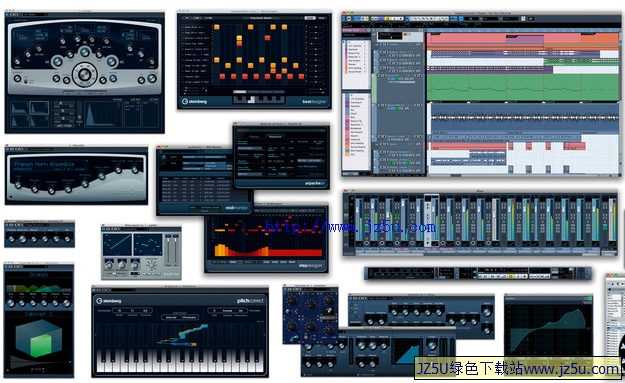Click the yellow cycle button in transport bar

click(x=511, y=276)
